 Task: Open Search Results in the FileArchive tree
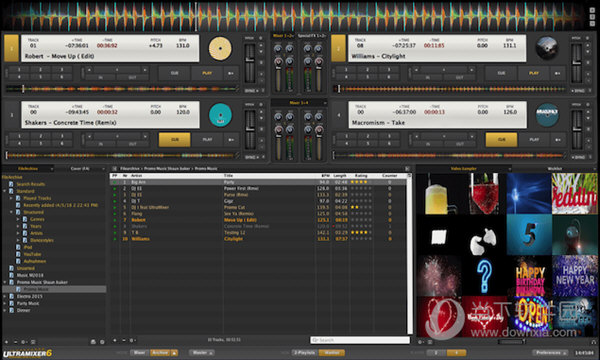(30, 184)
